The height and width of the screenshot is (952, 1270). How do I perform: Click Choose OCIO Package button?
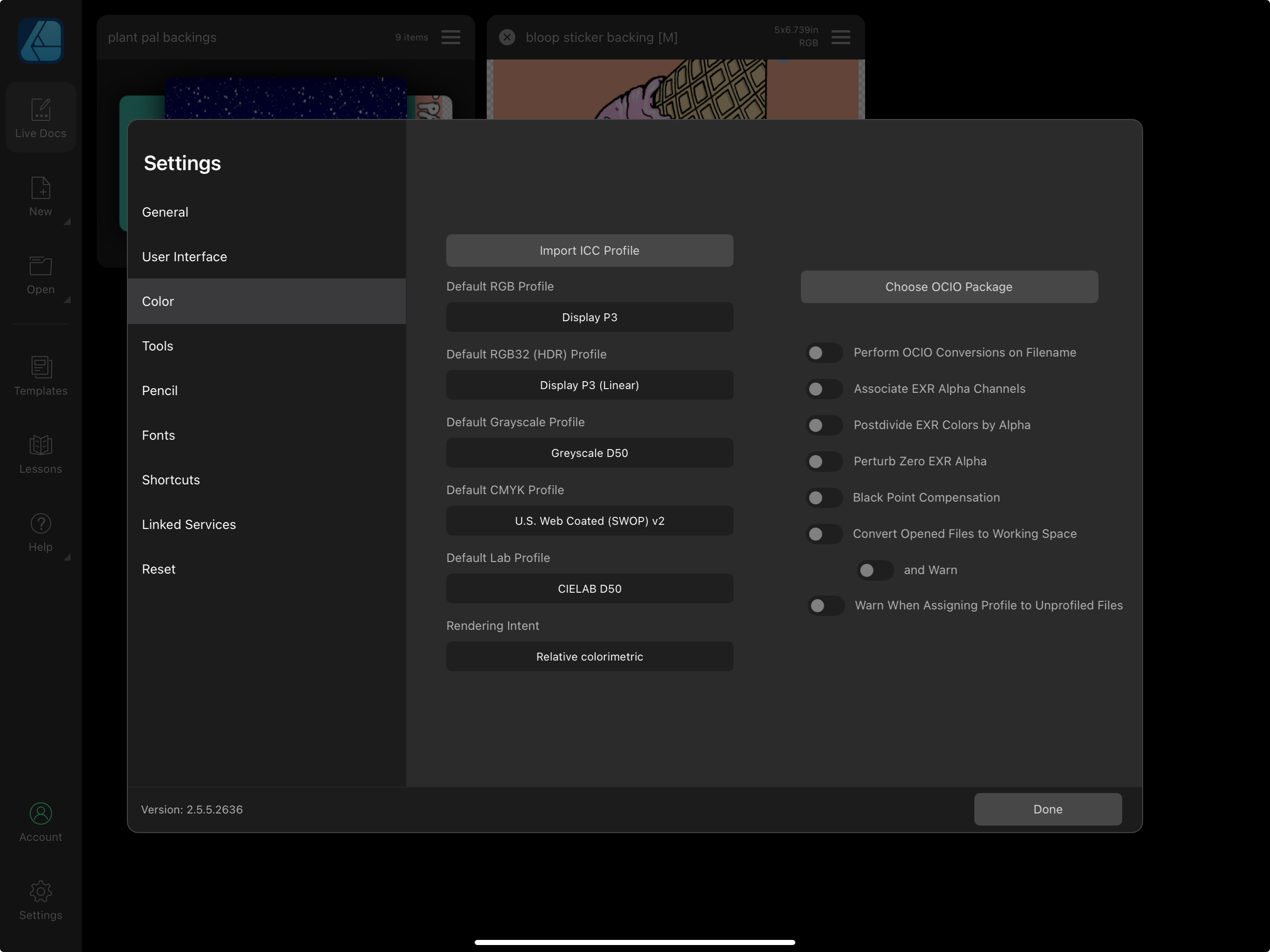949,286
